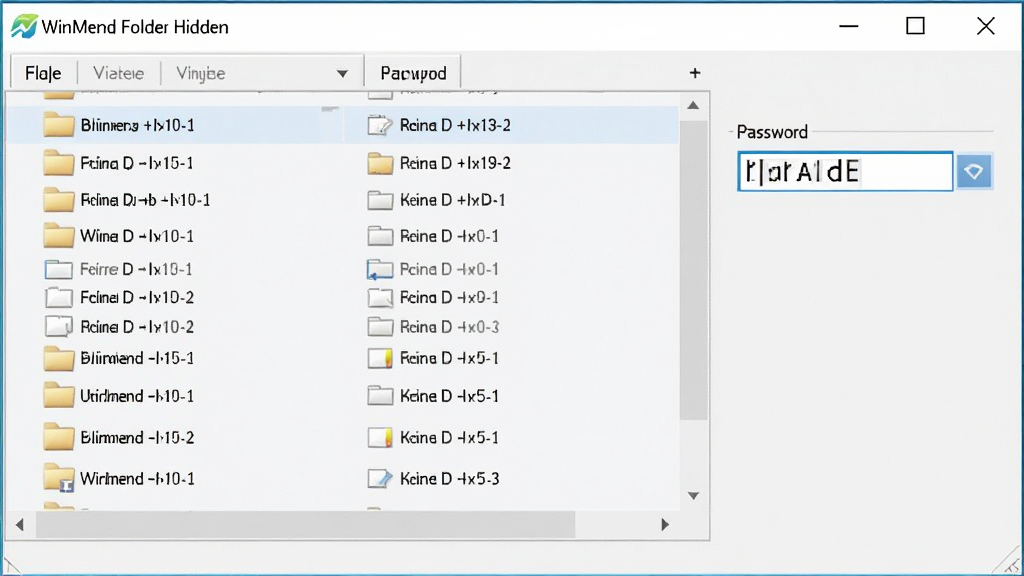Click folder icon beside Bliimend -l-15-1
This screenshot has width=1024, height=576.
(59, 359)
